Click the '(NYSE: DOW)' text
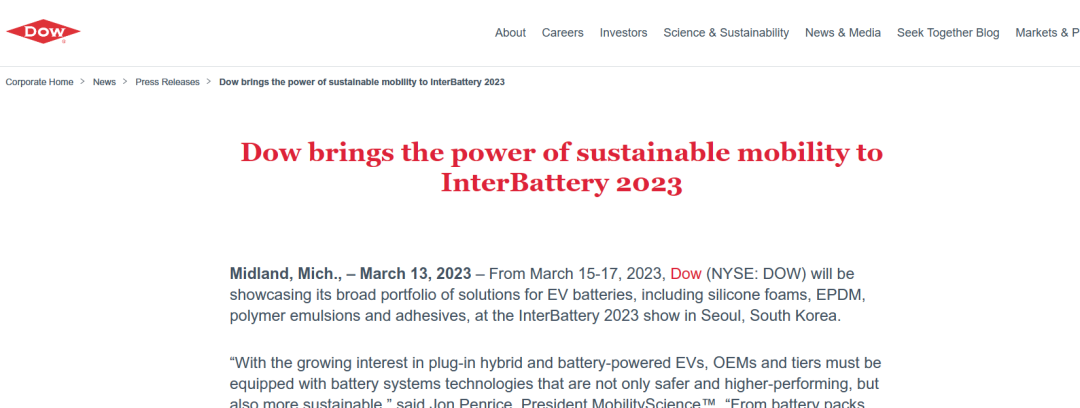 click(756, 274)
